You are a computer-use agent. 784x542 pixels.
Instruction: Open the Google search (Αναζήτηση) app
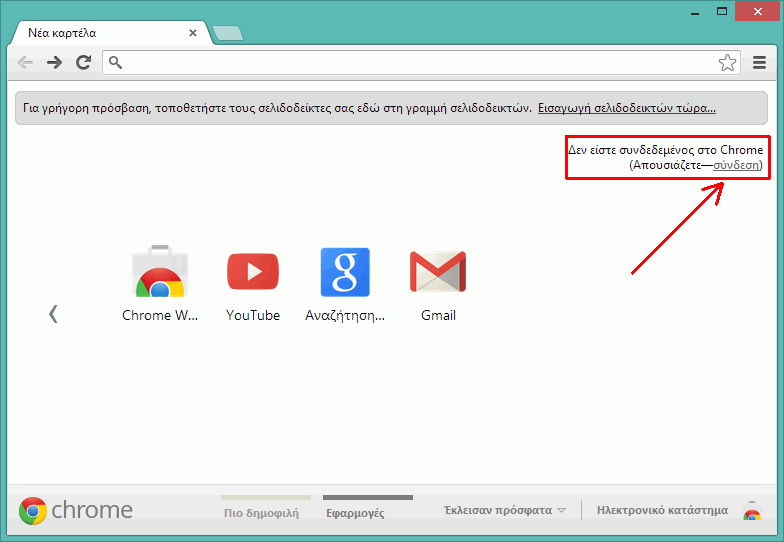(345, 272)
